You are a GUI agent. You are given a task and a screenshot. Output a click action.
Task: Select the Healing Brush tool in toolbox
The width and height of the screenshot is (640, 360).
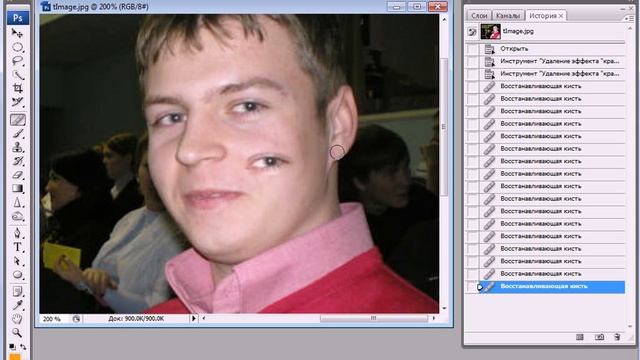[18, 120]
